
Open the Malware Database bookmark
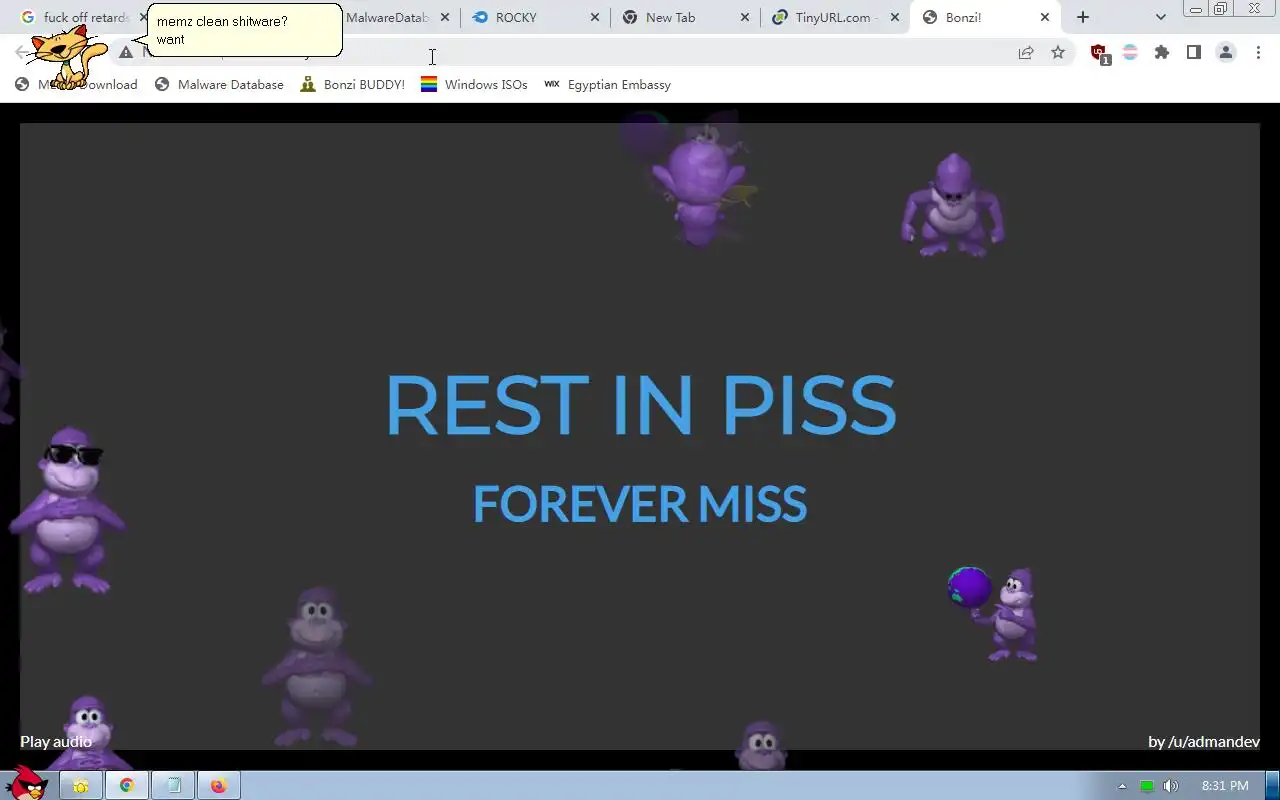(x=219, y=85)
